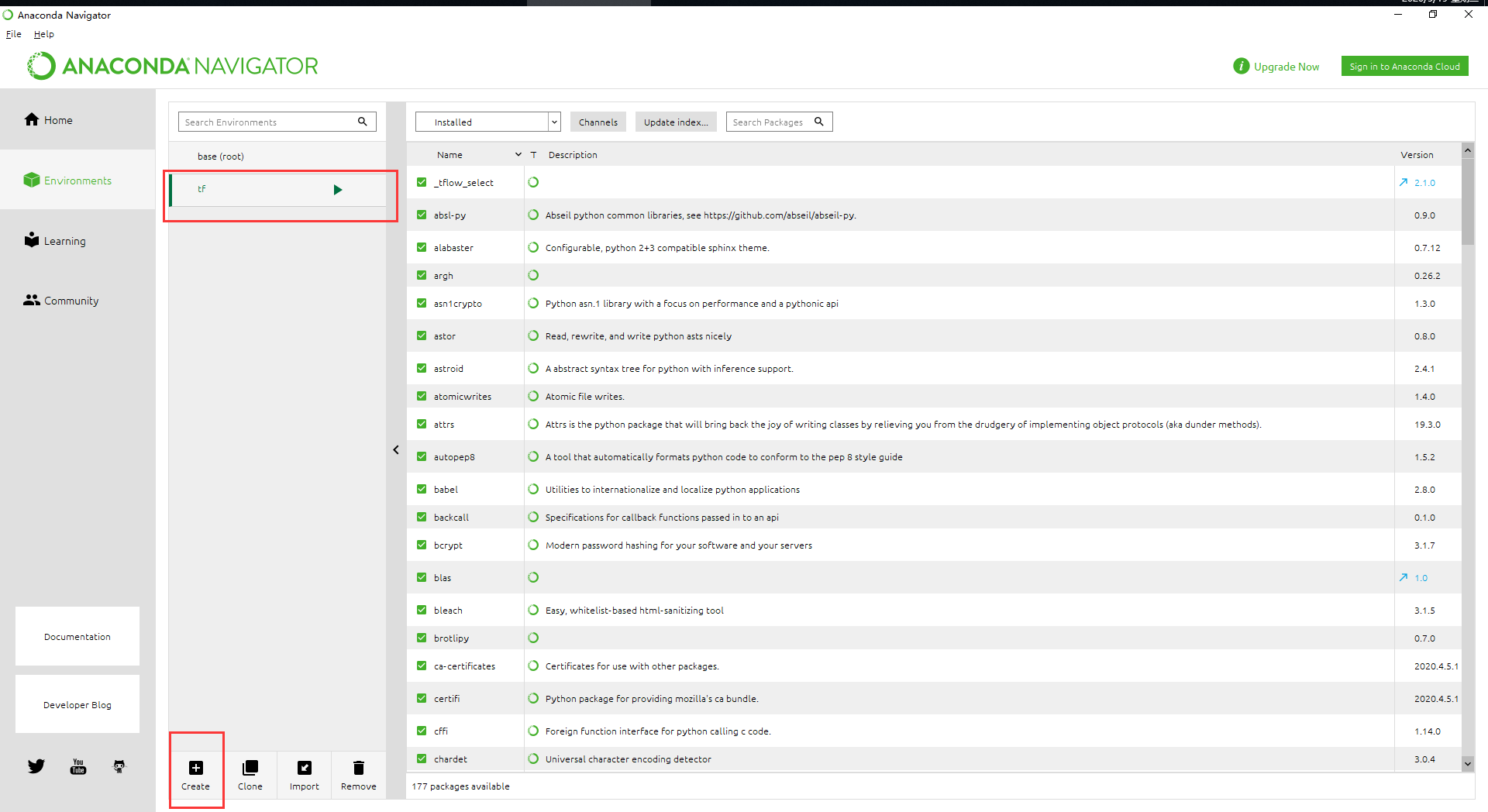Toggle the alabaster package checkbox
Viewport: 1488px width, 812px height.
tap(422, 247)
